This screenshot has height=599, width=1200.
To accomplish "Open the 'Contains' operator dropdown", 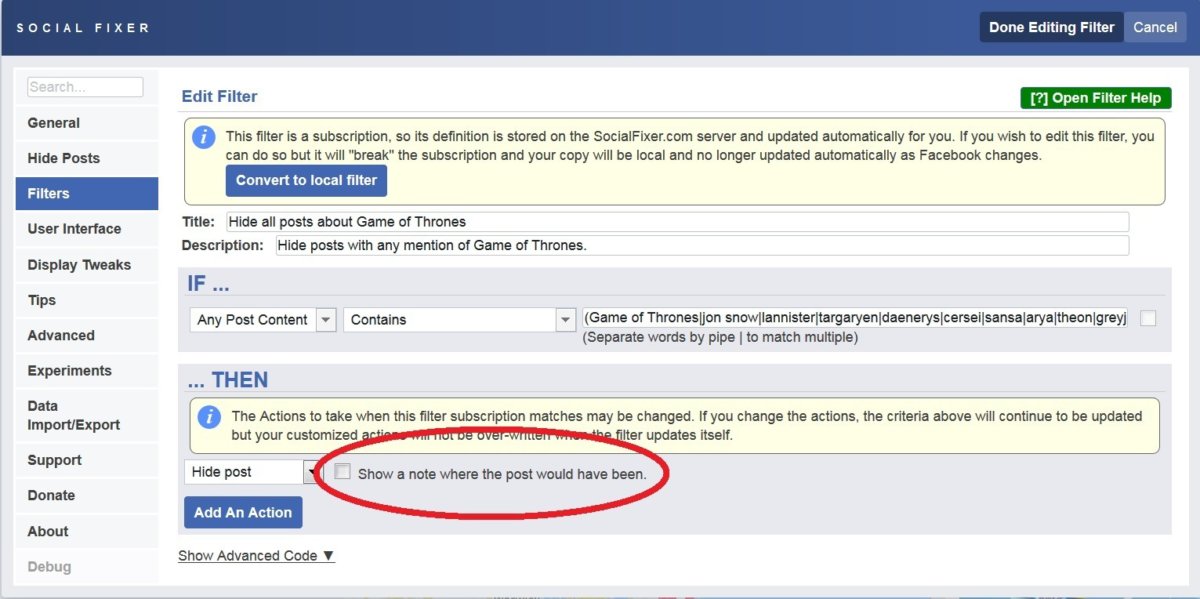I will 564,320.
